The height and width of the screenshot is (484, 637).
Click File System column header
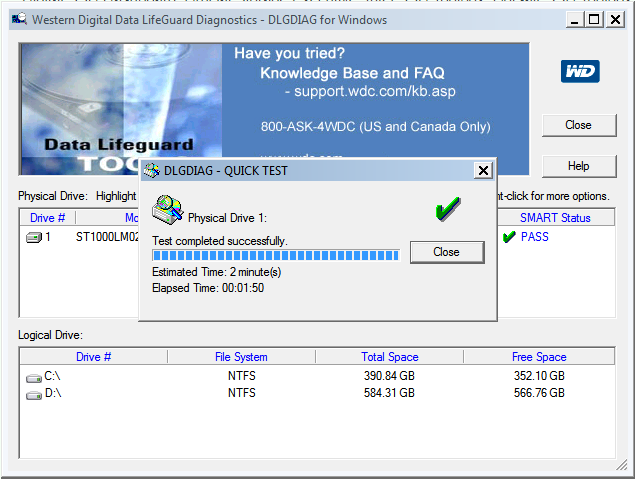[x=241, y=357]
